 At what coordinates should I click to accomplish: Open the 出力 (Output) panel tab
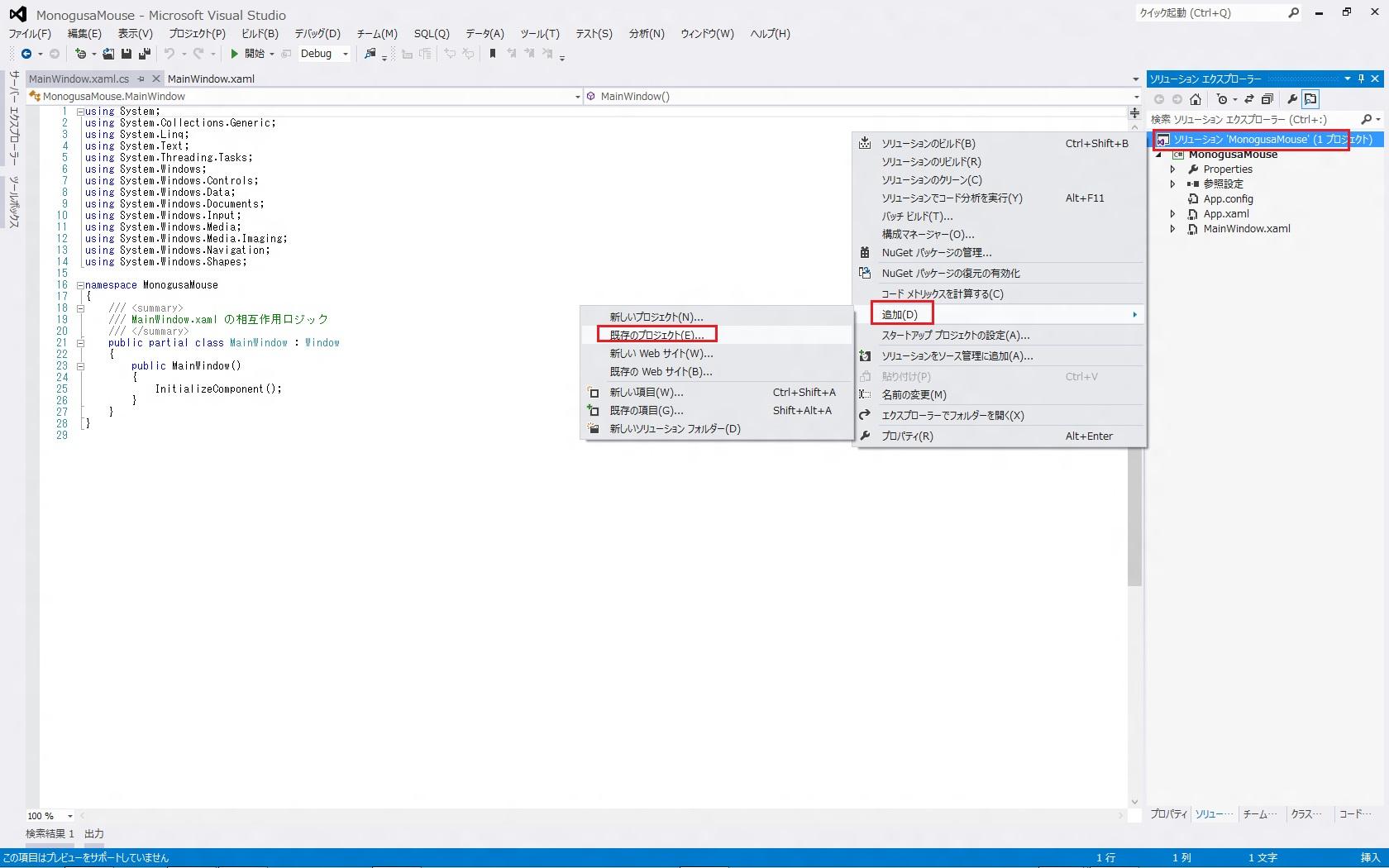(94, 833)
